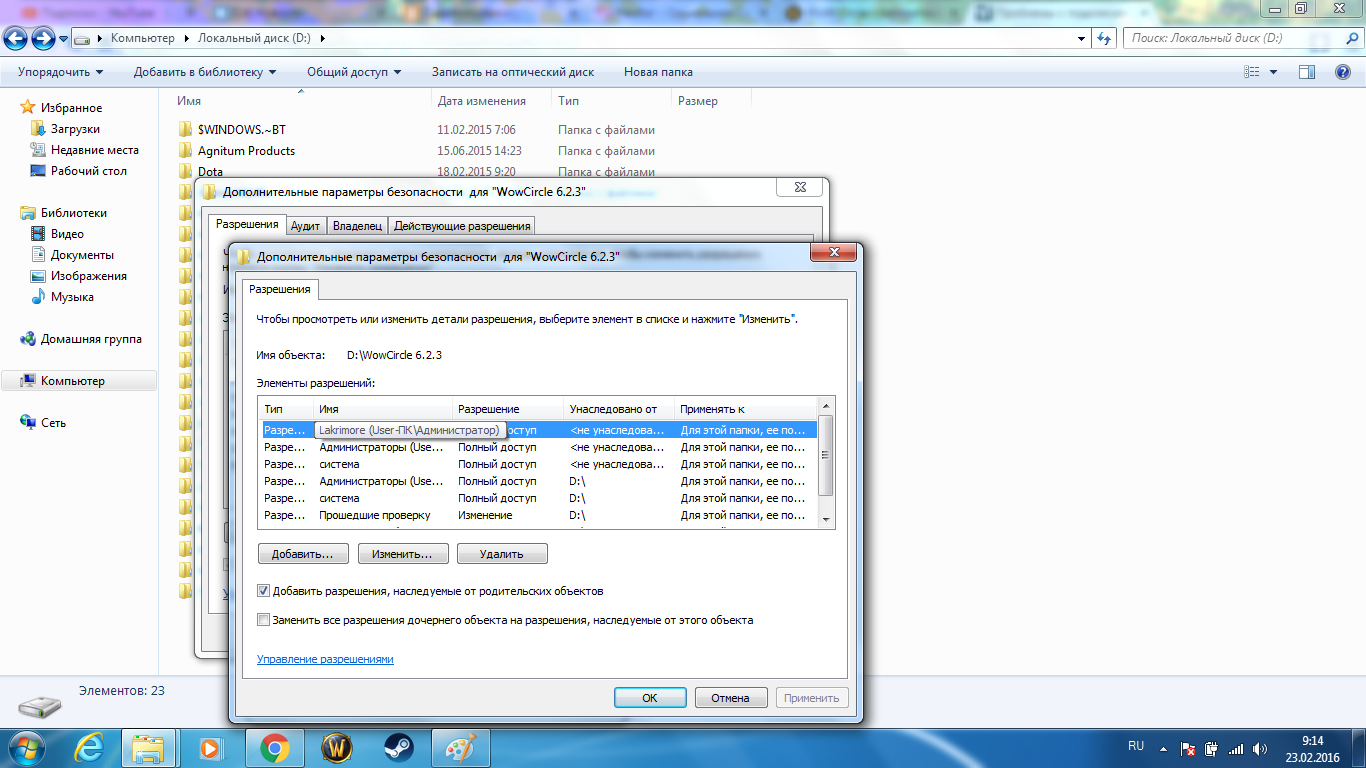Switch to the Аудит tab
Screen dimensions: 1366x768
[x=305, y=226]
